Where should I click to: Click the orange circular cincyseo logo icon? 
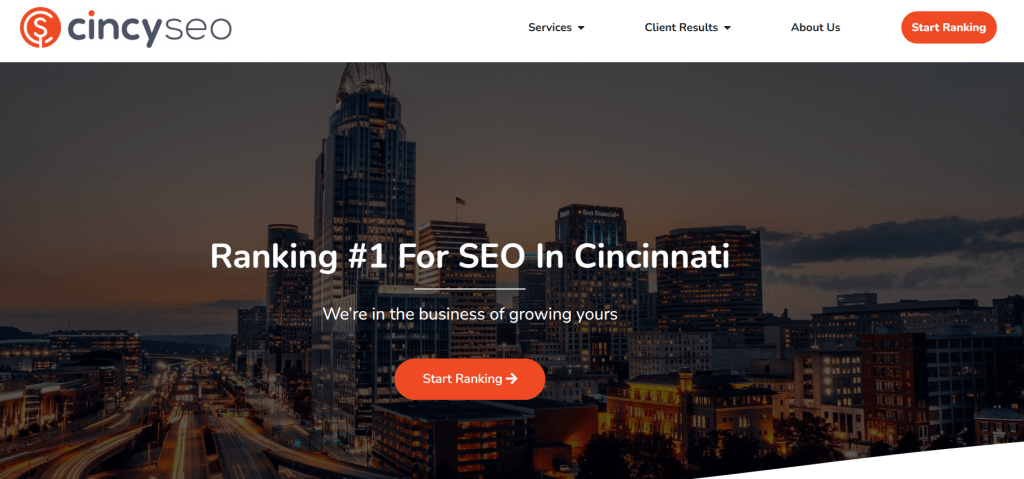pyautogui.click(x=40, y=27)
